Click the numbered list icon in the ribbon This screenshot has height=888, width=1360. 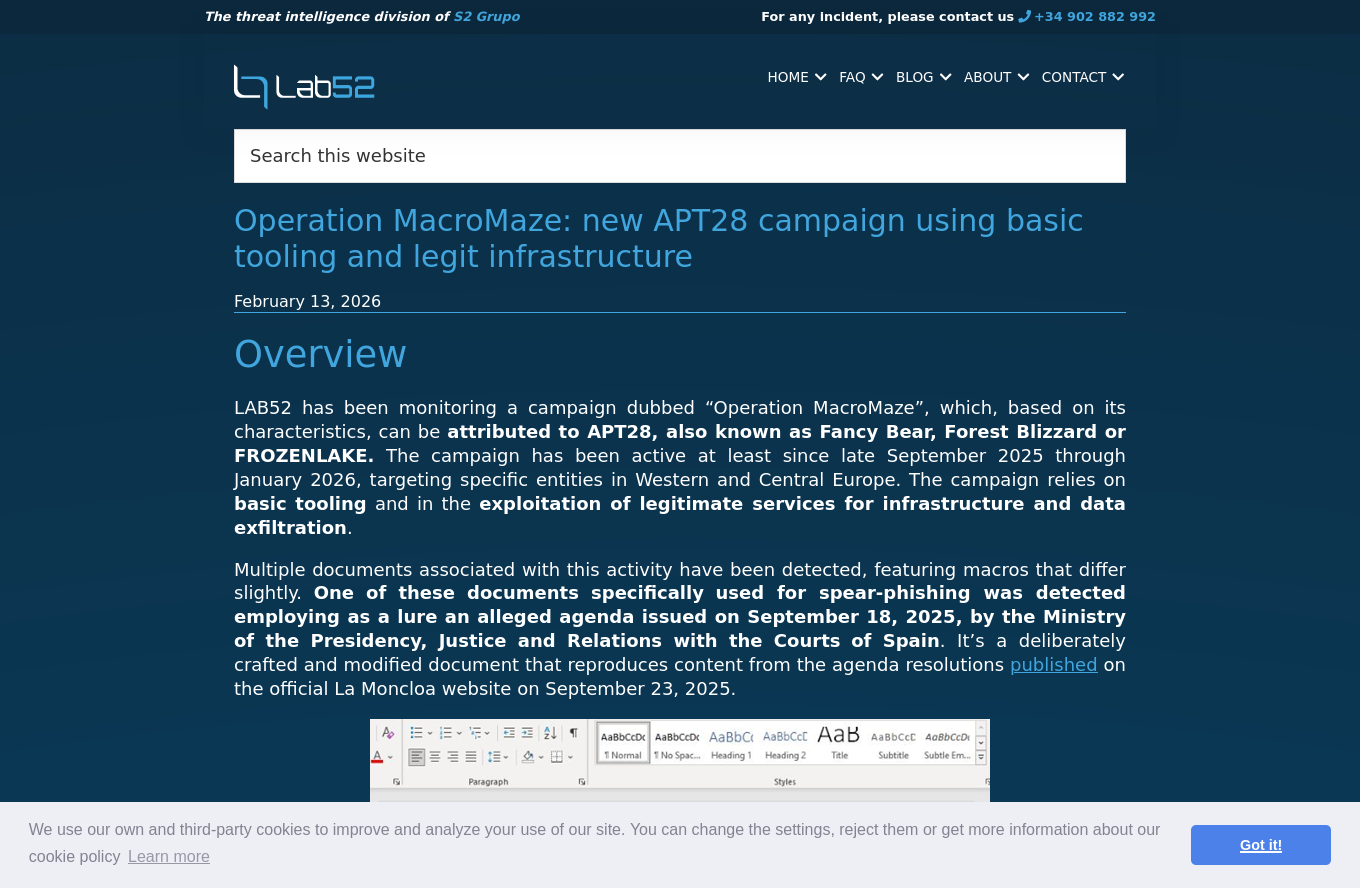446,733
